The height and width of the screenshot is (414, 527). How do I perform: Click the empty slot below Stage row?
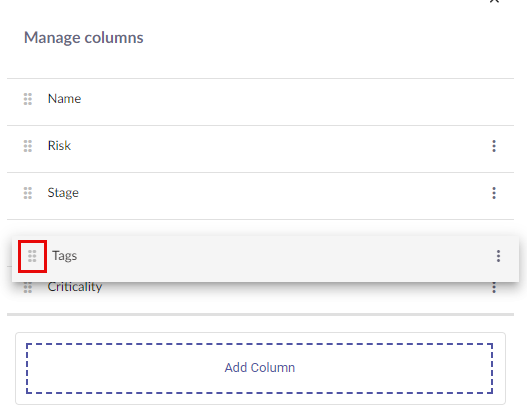[260, 228]
